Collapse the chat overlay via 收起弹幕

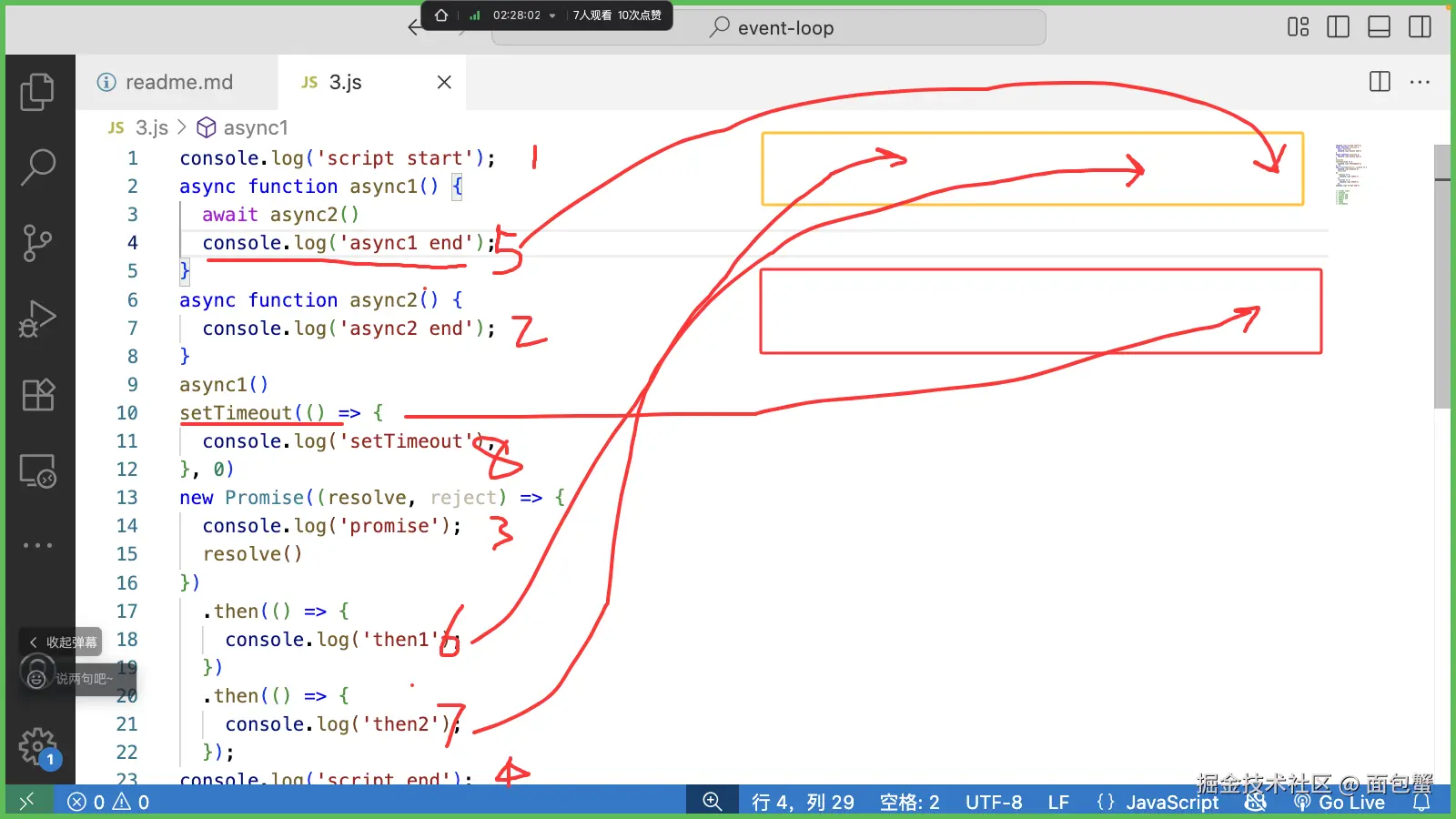(61, 642)
